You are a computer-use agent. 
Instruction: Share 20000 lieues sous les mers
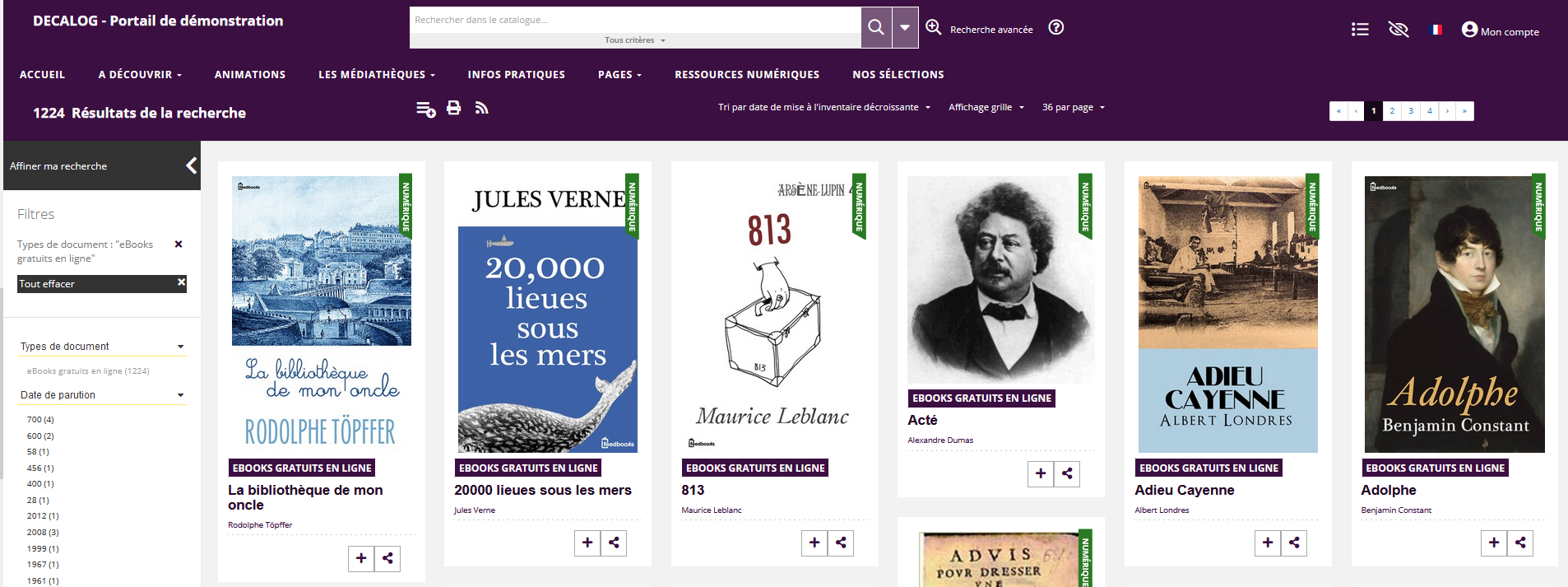click(614, 543)
